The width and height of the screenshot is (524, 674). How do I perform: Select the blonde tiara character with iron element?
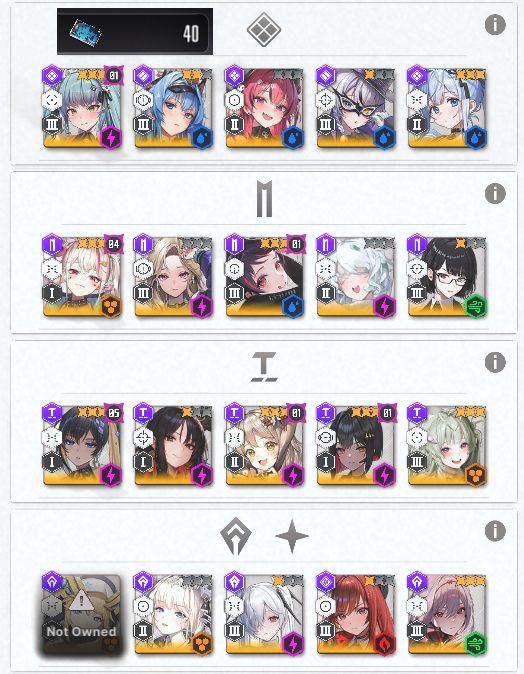point(173,614)
